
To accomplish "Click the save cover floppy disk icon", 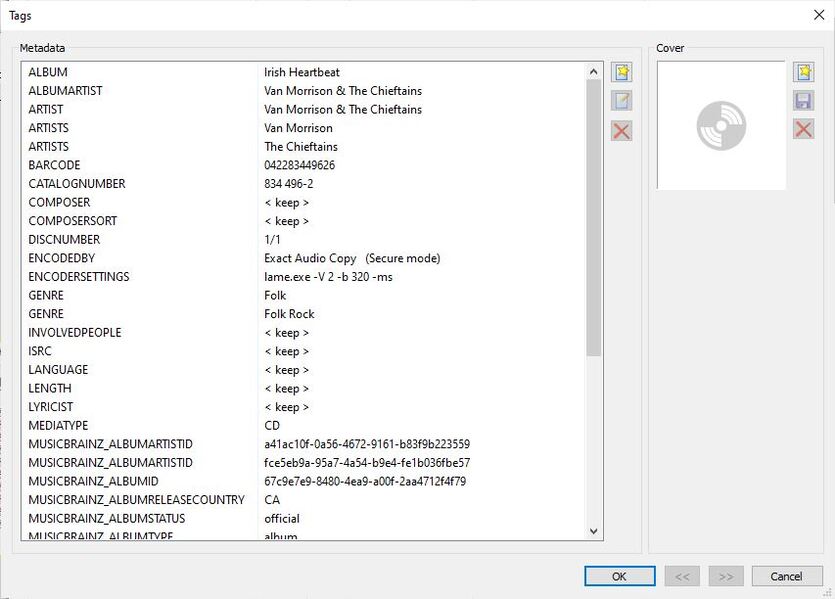I will click(x=804, y=101).
